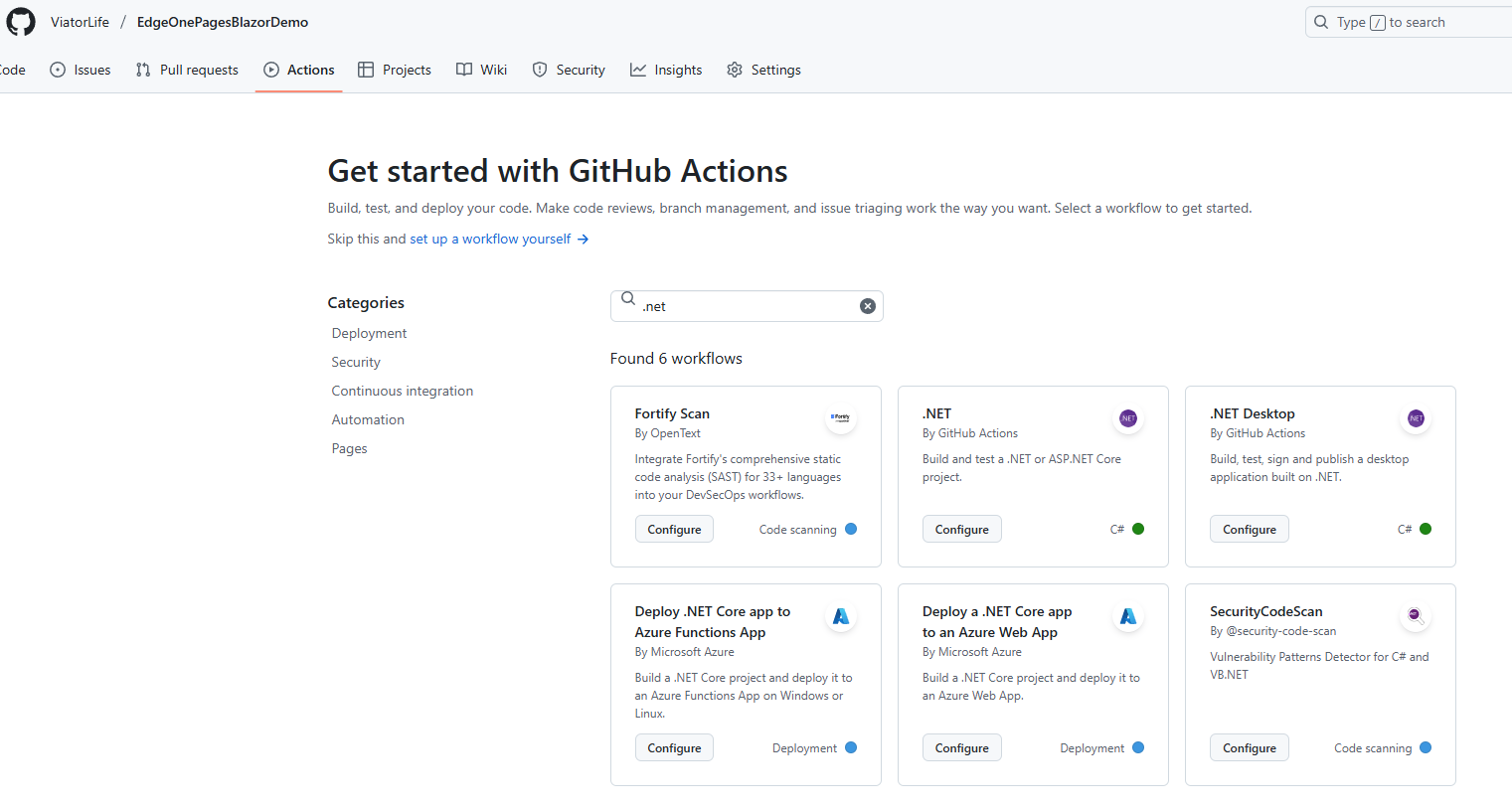Configure the SecurityCodeScan workflow
This screenshot has width=1512, height=809.
[1249, 748]
